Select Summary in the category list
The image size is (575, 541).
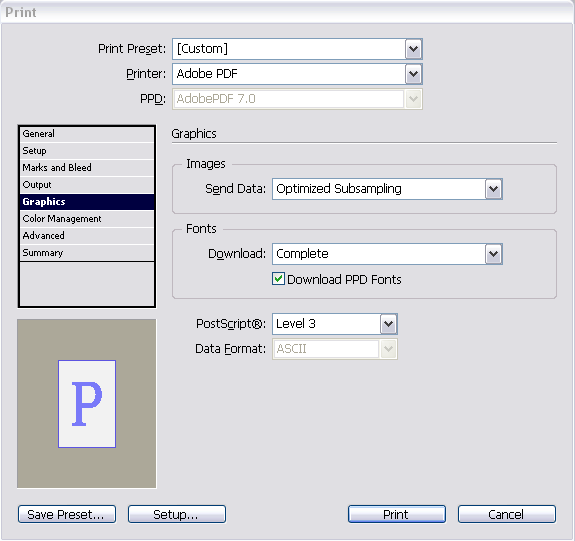pyautogui.click(x=87, y=253)
